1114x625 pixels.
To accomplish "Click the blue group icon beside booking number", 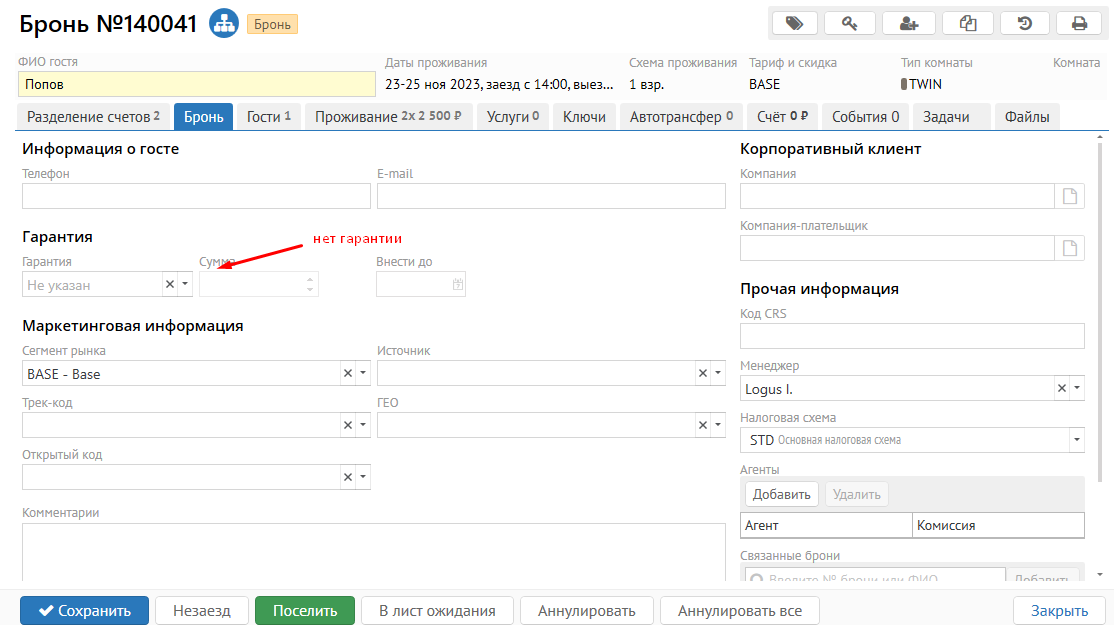I will pyautogui.click(x=222, y=24).
